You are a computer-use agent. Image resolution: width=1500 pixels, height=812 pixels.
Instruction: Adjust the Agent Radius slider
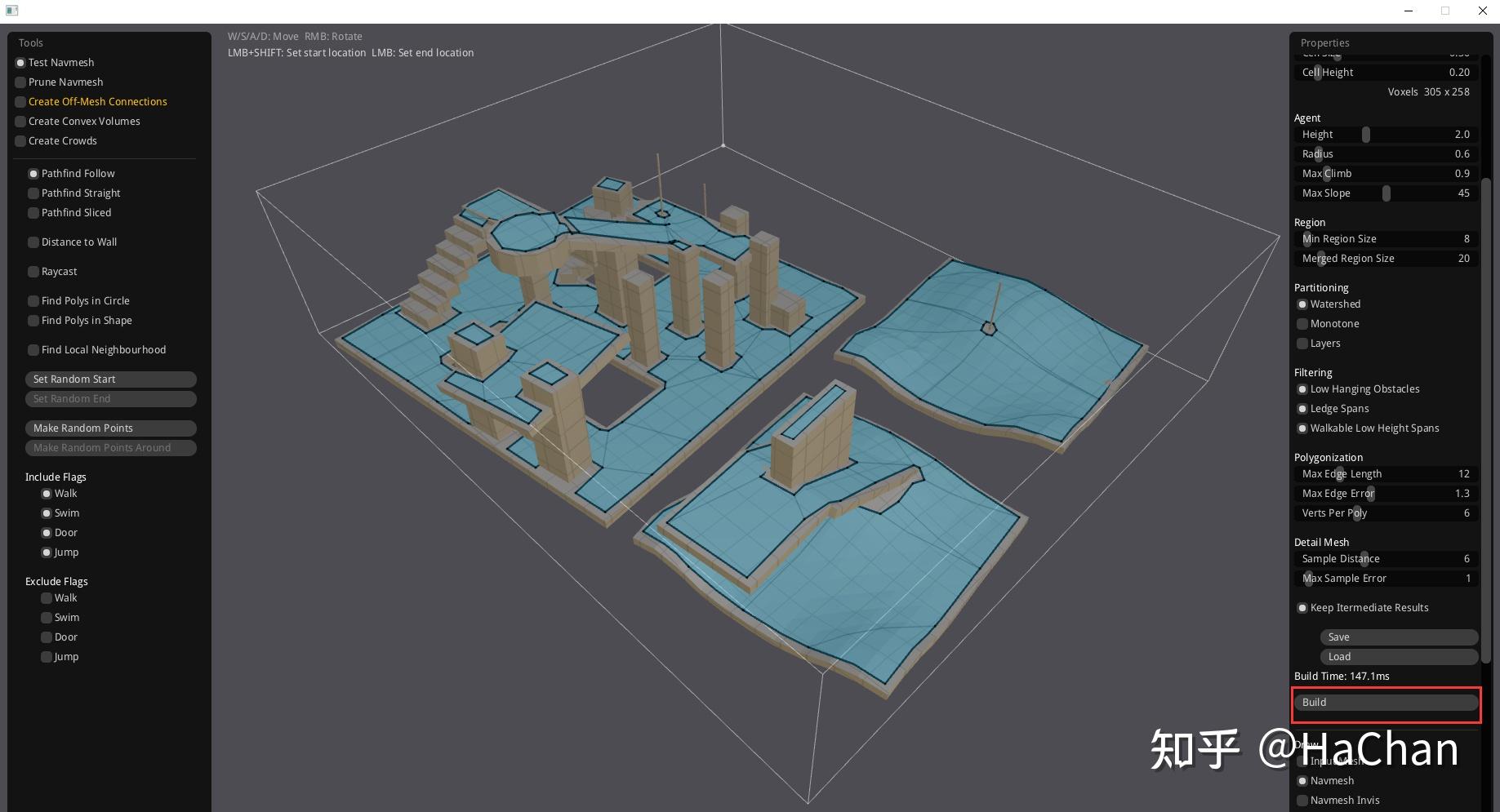(x=1386, y=154)
